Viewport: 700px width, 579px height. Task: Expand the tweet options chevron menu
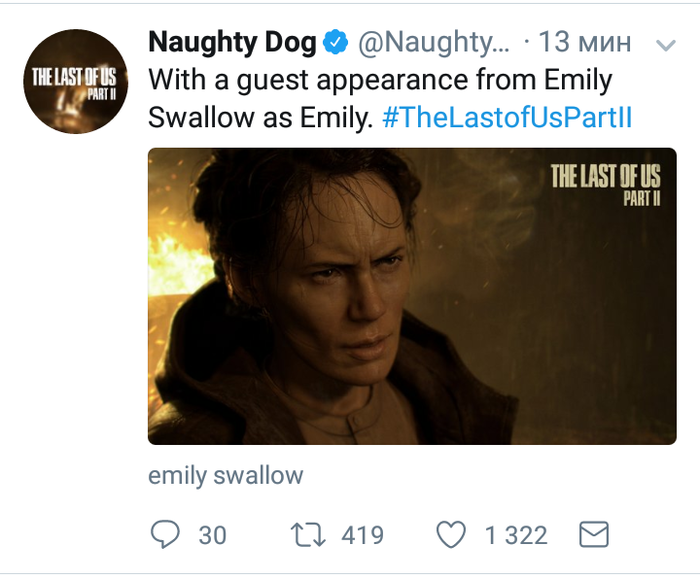[665, 45]
